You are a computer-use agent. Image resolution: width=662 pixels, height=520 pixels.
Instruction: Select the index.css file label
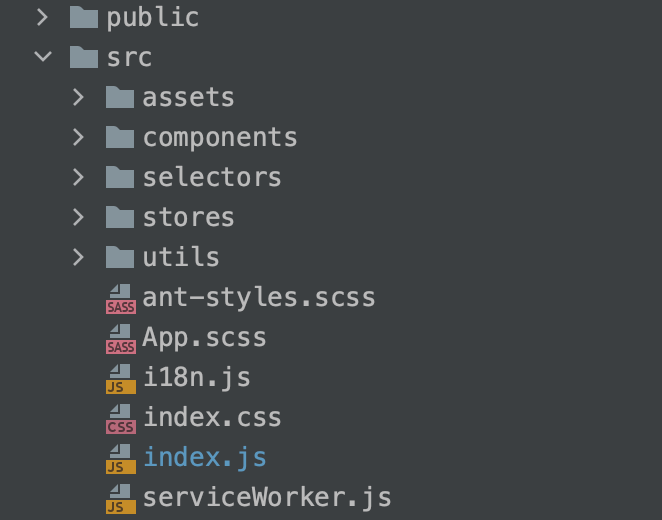coord(212,418)
